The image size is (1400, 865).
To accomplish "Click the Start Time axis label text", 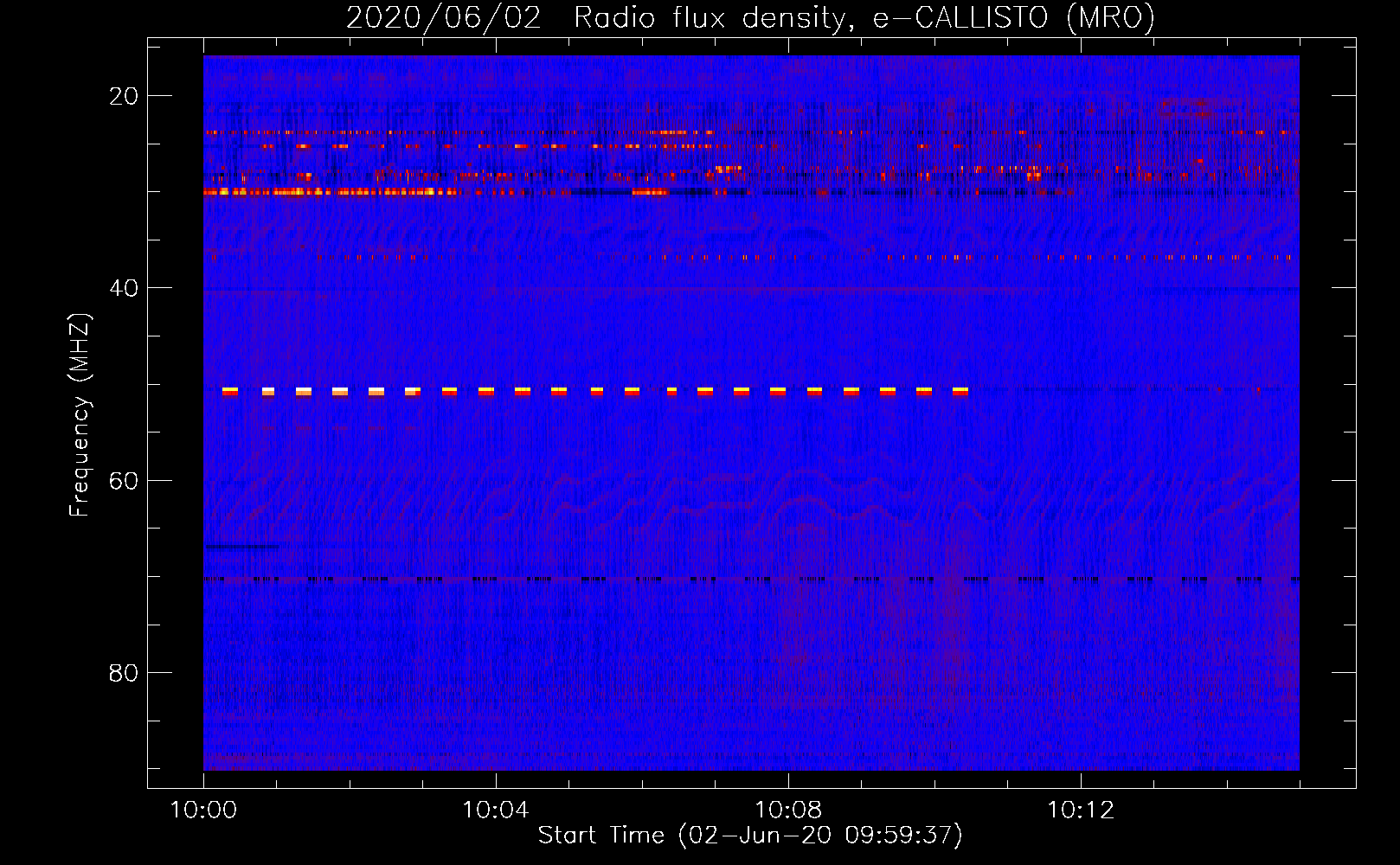I will (750, 835).
